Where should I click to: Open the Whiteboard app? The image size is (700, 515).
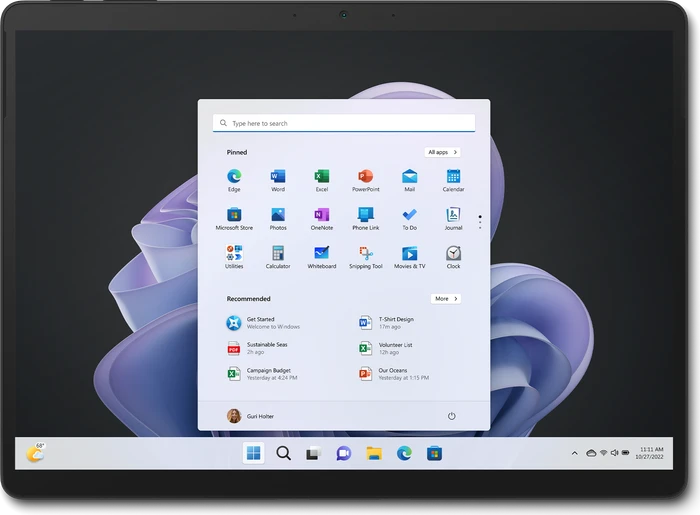321,257
